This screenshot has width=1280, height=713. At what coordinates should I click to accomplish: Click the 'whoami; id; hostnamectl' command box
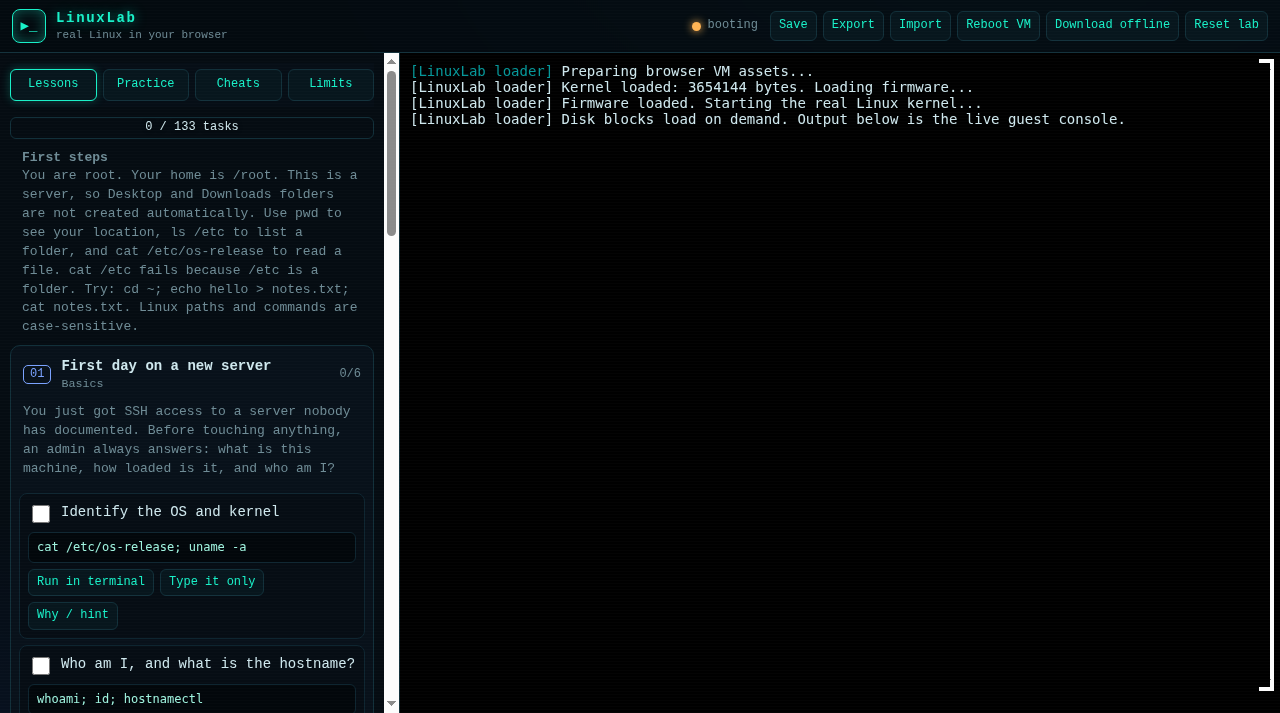[192, 699]
